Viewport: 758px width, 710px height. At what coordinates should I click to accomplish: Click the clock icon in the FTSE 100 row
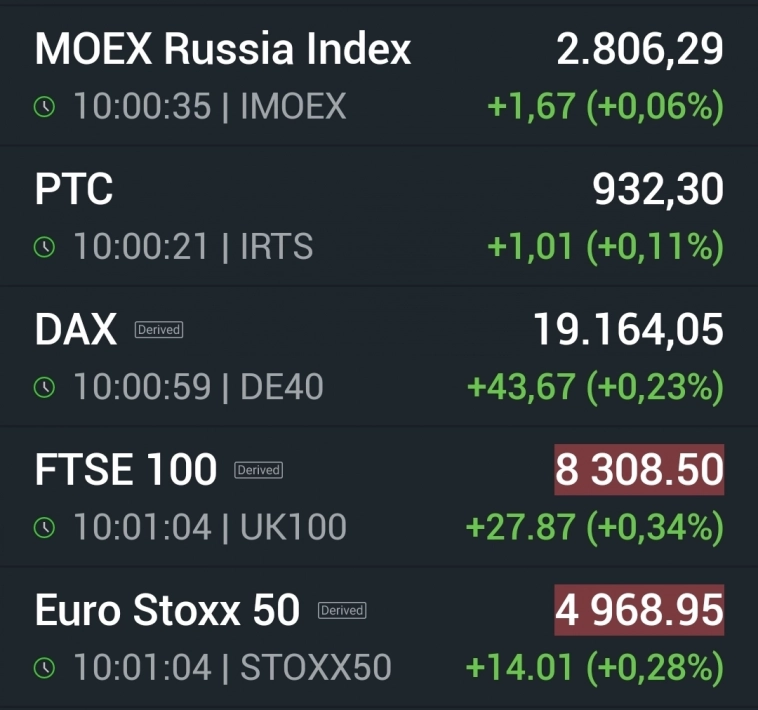click(x=45, y=527)
